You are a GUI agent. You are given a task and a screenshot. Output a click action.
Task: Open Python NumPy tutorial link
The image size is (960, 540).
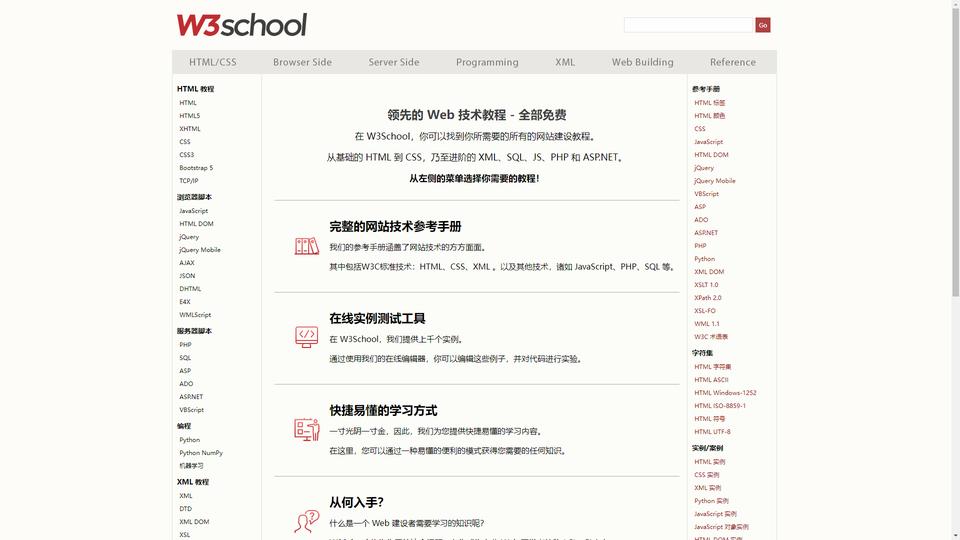[x=201, y=453]
